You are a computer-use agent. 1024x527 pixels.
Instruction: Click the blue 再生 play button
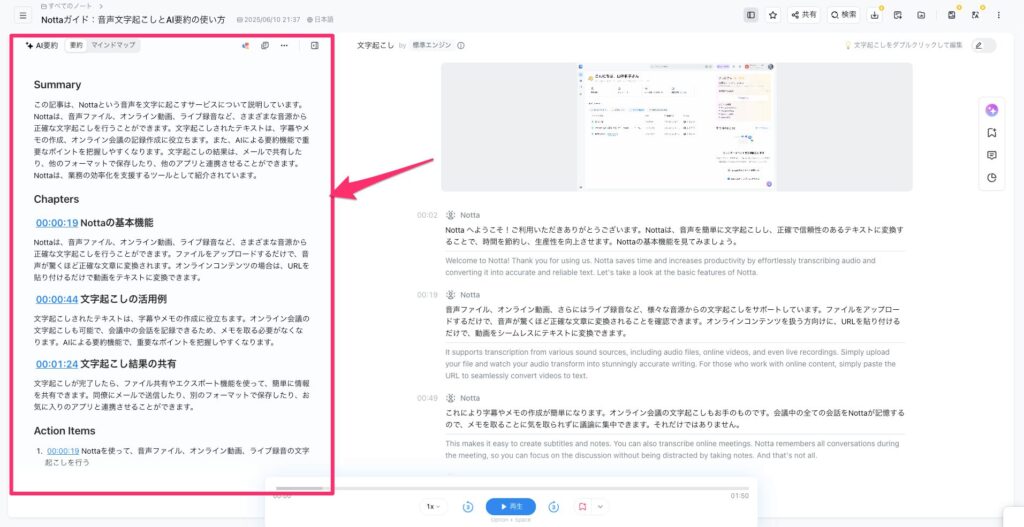coord(511,507)
